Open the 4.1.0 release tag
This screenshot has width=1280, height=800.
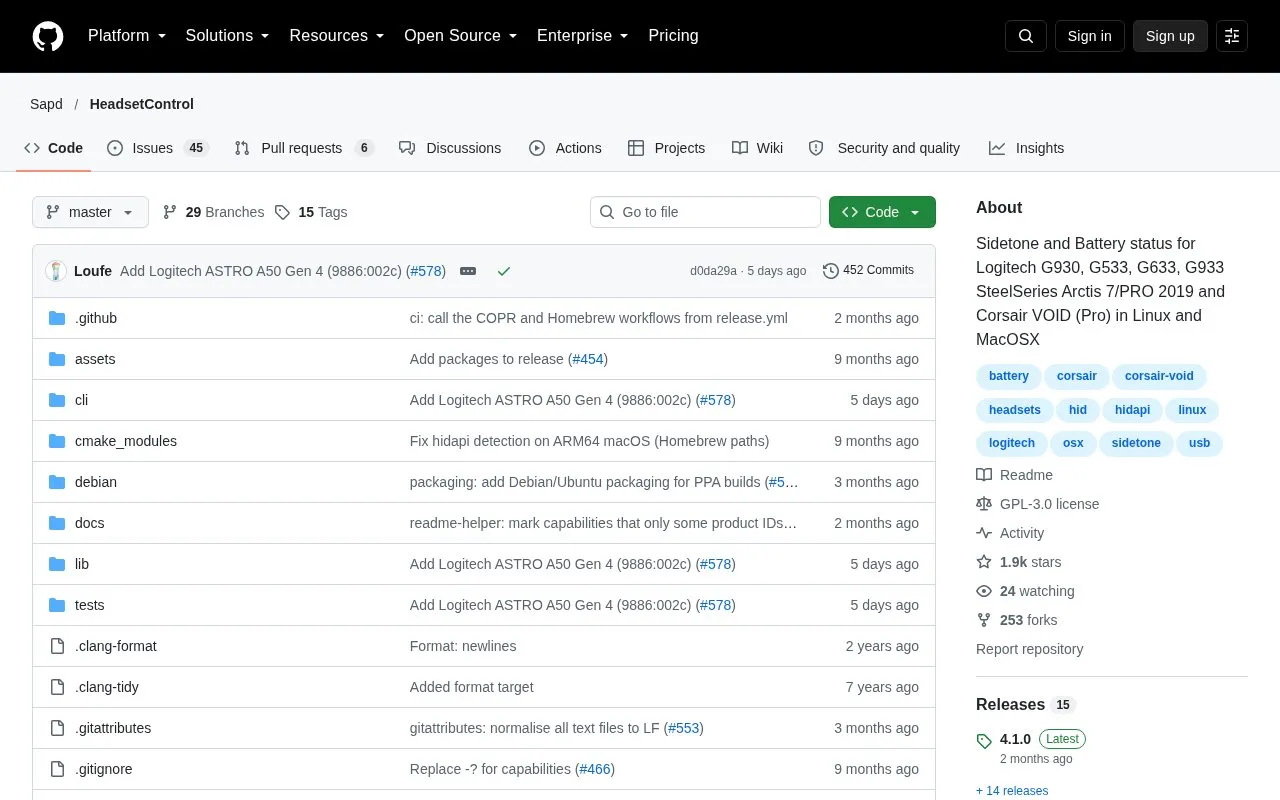[1015, 739]
